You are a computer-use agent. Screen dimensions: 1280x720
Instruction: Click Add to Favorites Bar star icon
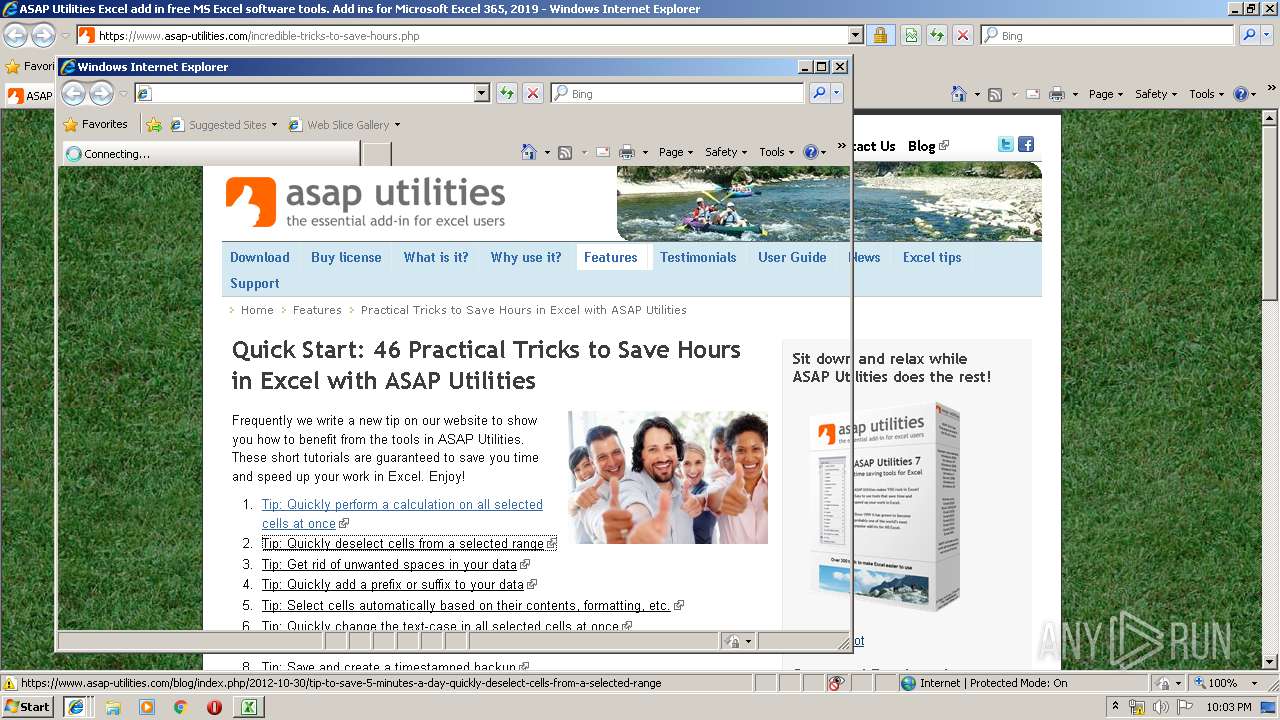[153, 125]
